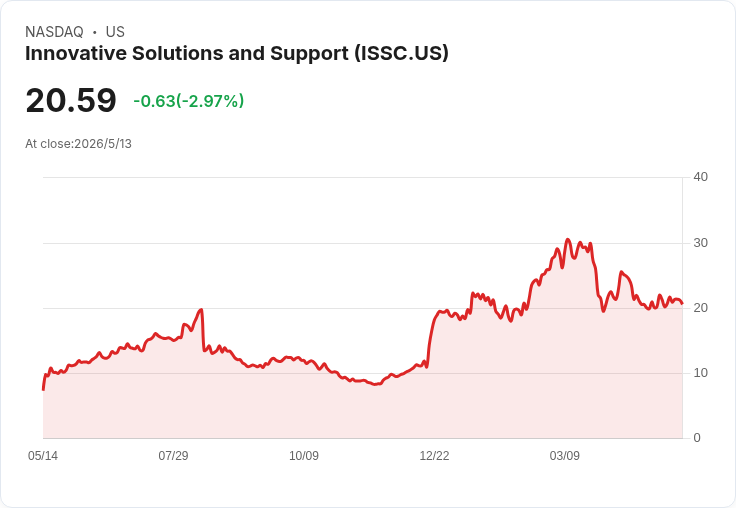736x508 pixels.
Task: Click the 03/09 x-axis date label
Action: click(565, 455)
